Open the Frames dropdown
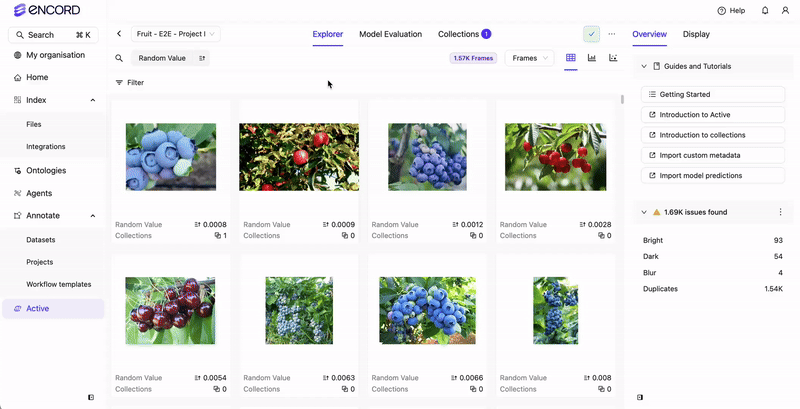The height and width of the screenshot is (409, 800). coord(529,58)
